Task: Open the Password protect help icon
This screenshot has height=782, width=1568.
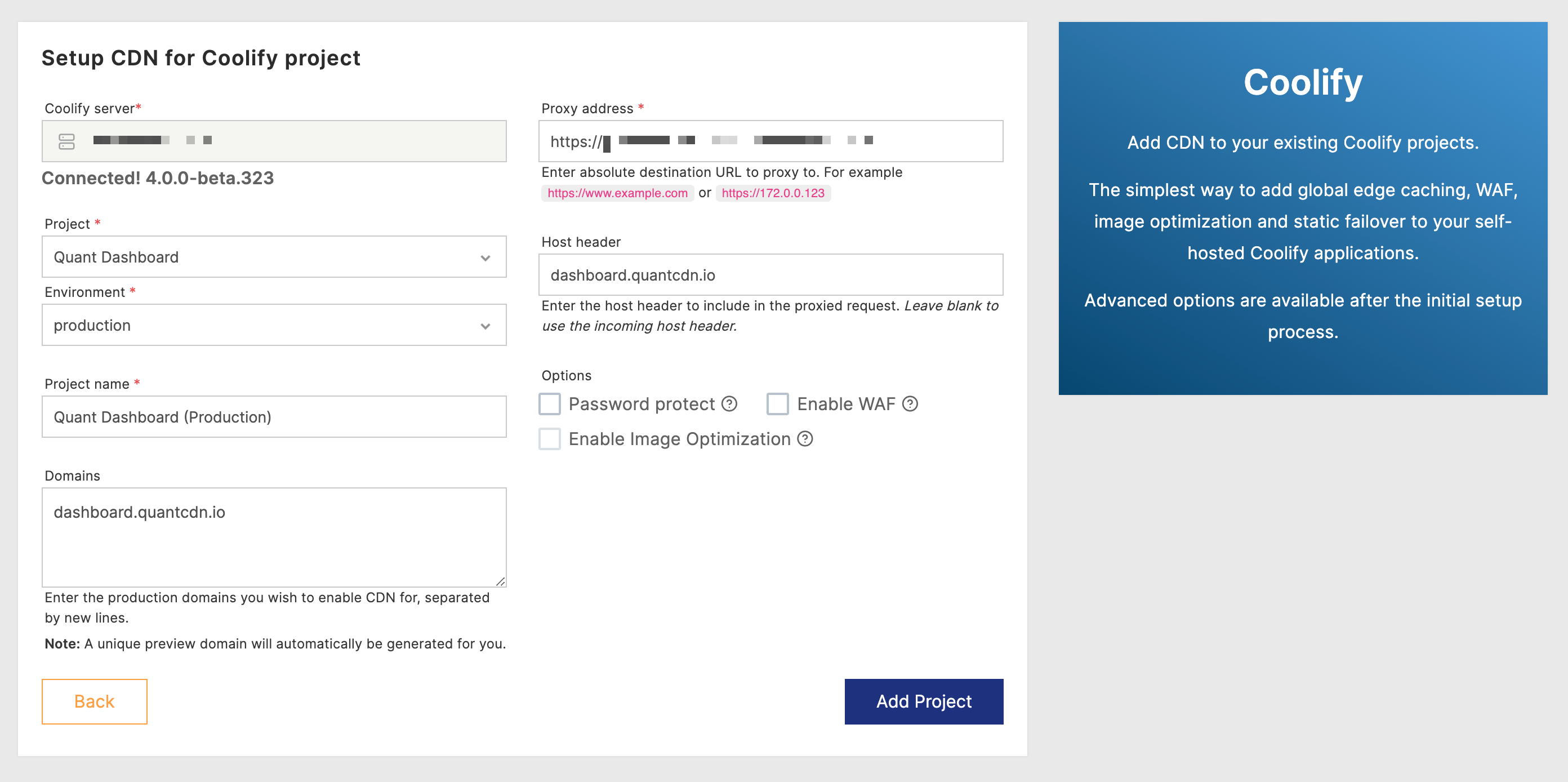Action: click(729, 404)
